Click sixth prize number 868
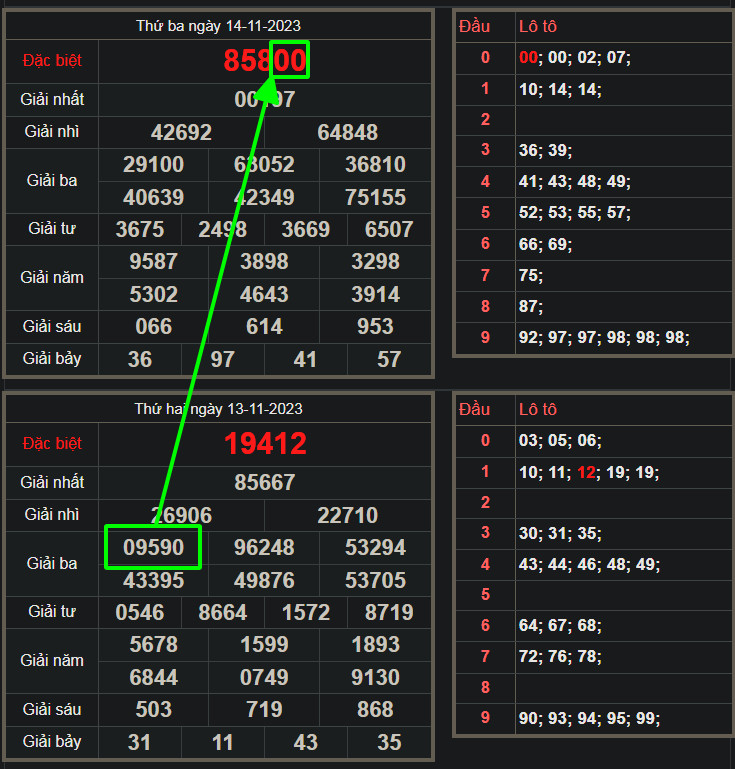Screen dimensions: 735x769 [375, 709]
